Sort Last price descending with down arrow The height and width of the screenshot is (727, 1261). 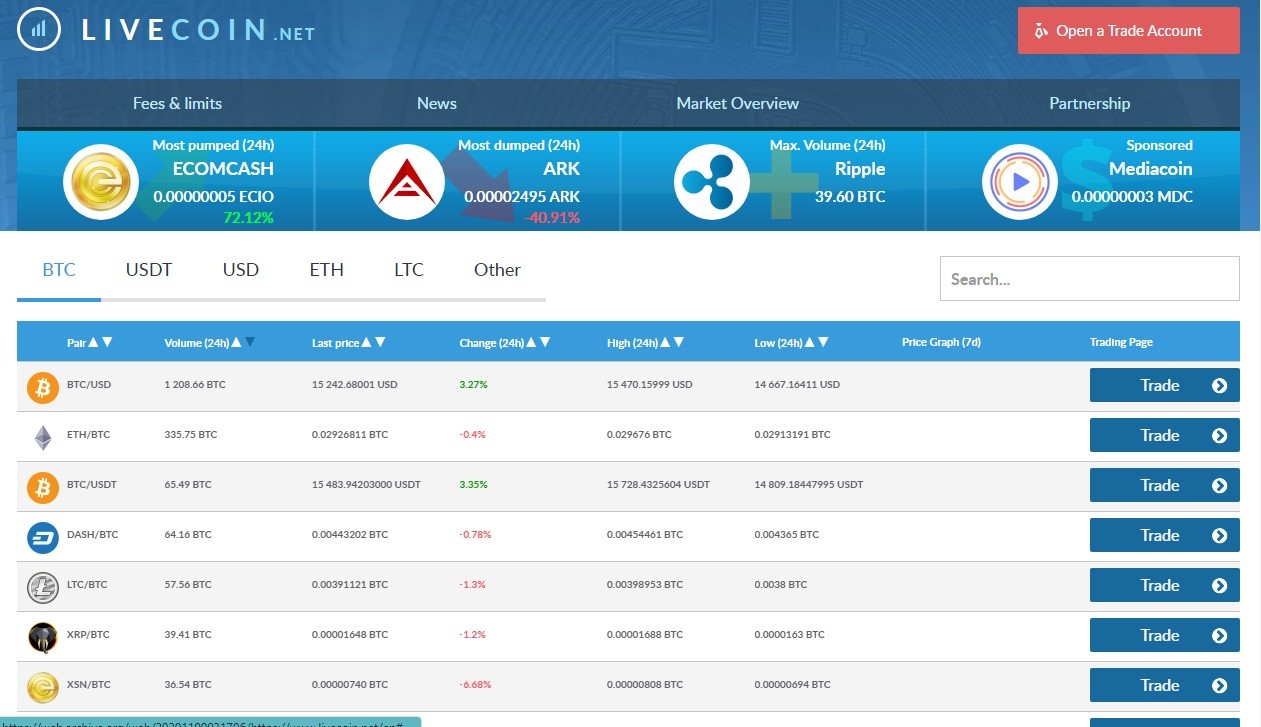pyautogui.click(x=380, y=342)
